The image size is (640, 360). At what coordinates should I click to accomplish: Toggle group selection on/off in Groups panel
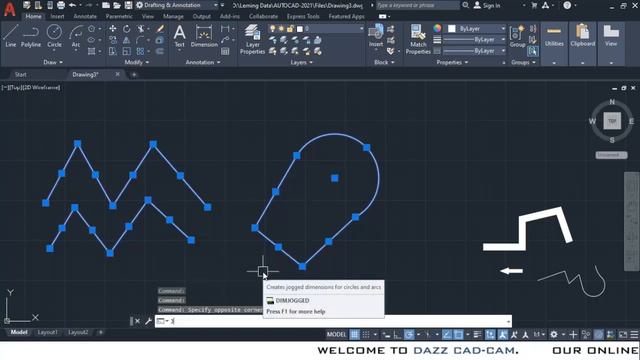click(x=532, y=51)
